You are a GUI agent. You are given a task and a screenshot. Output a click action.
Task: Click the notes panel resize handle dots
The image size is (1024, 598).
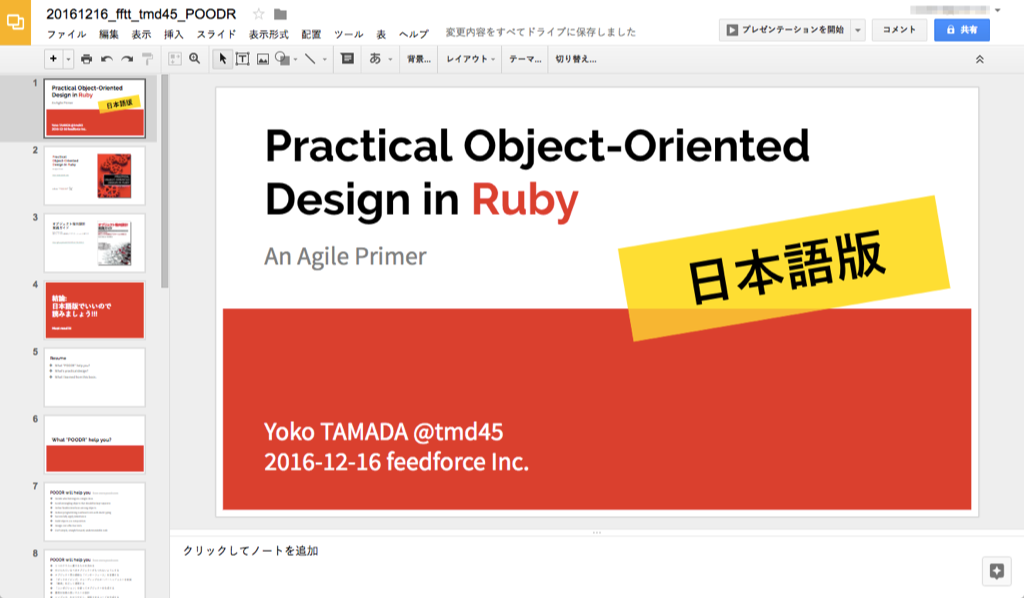(596, 532)
